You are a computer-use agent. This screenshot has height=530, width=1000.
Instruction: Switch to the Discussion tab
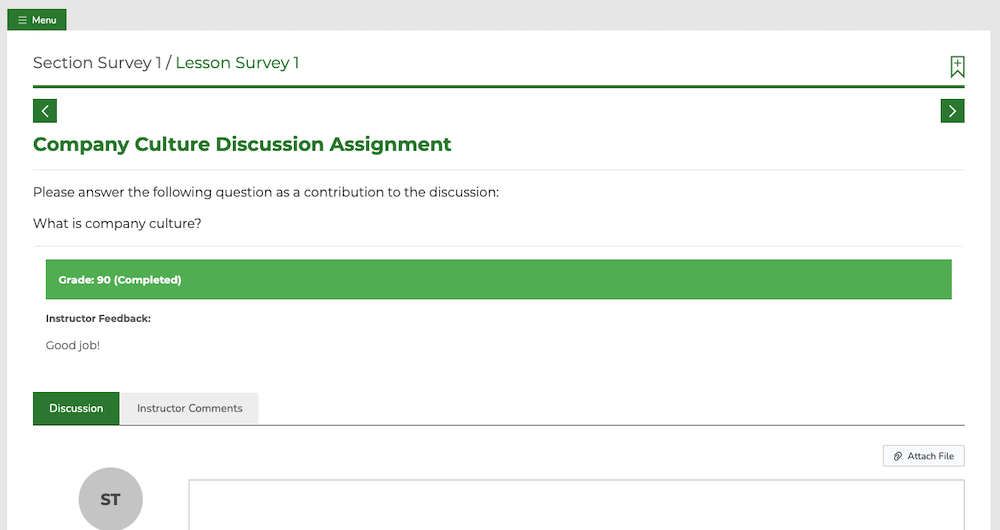click(x=76, y=408)
